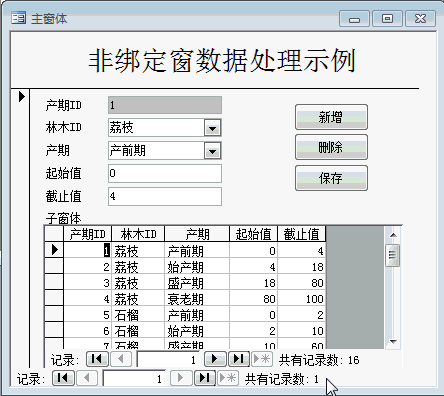The height and width of the screenshot is (396, 444).
Task: Click 截止值 cell showing 100
Action: pos(301,299)
